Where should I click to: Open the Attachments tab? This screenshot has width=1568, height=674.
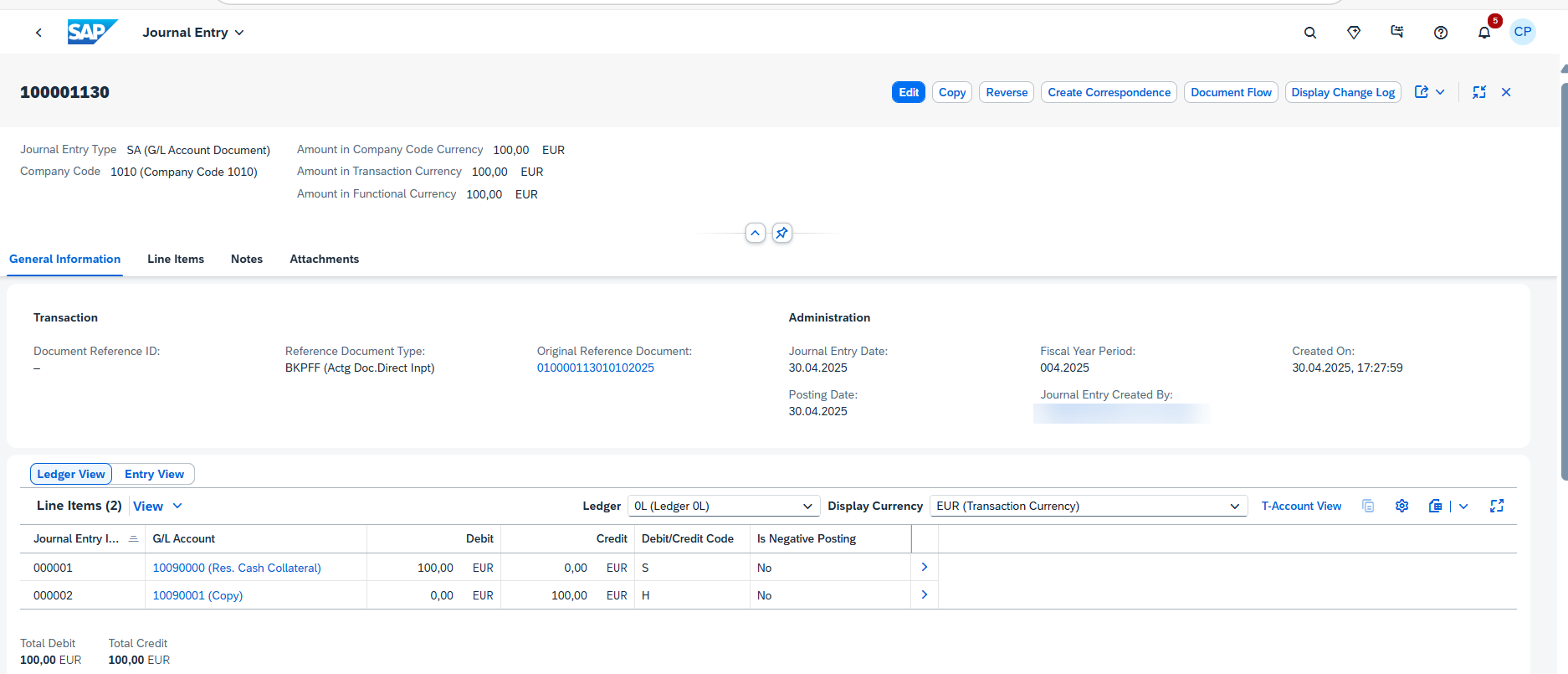coord(325,259)
